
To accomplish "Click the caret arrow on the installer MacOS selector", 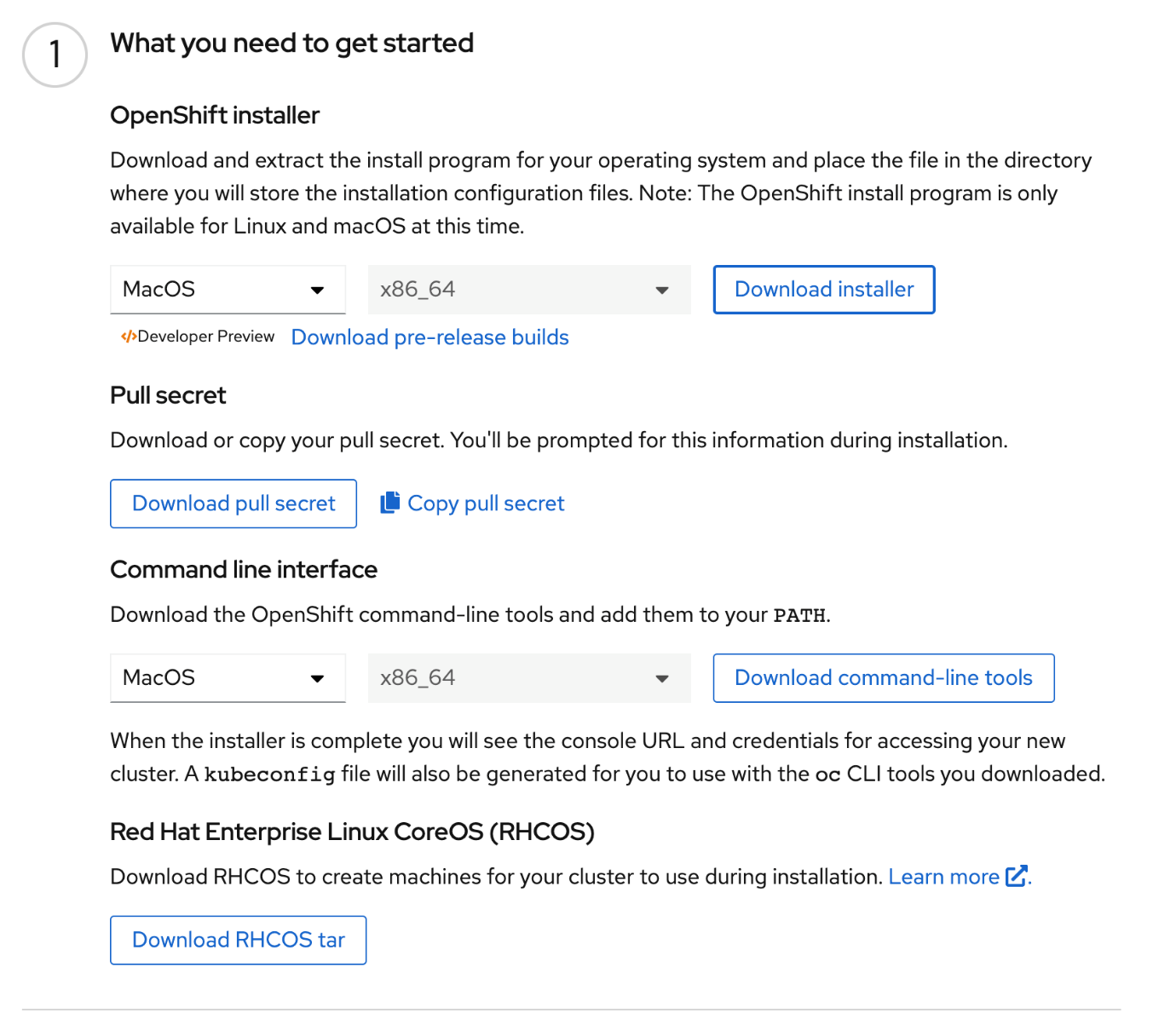I will click(x=319, y=290).
